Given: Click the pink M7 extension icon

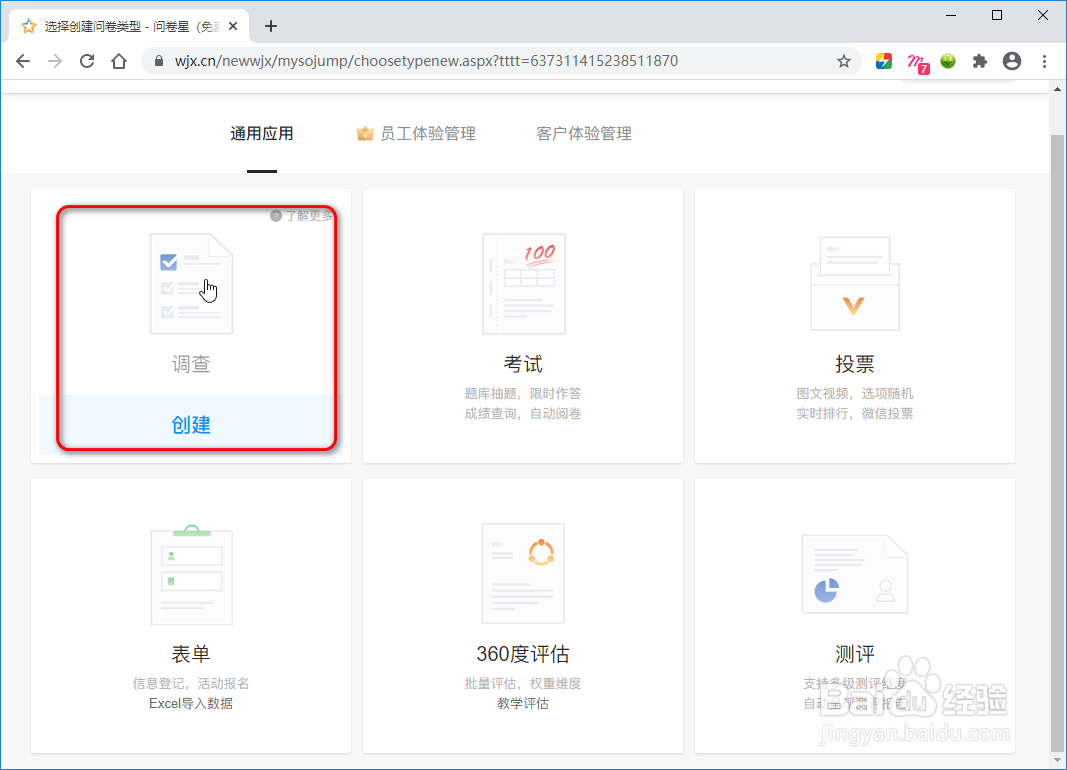Looking at the screenshot, I should pos(915,61).
